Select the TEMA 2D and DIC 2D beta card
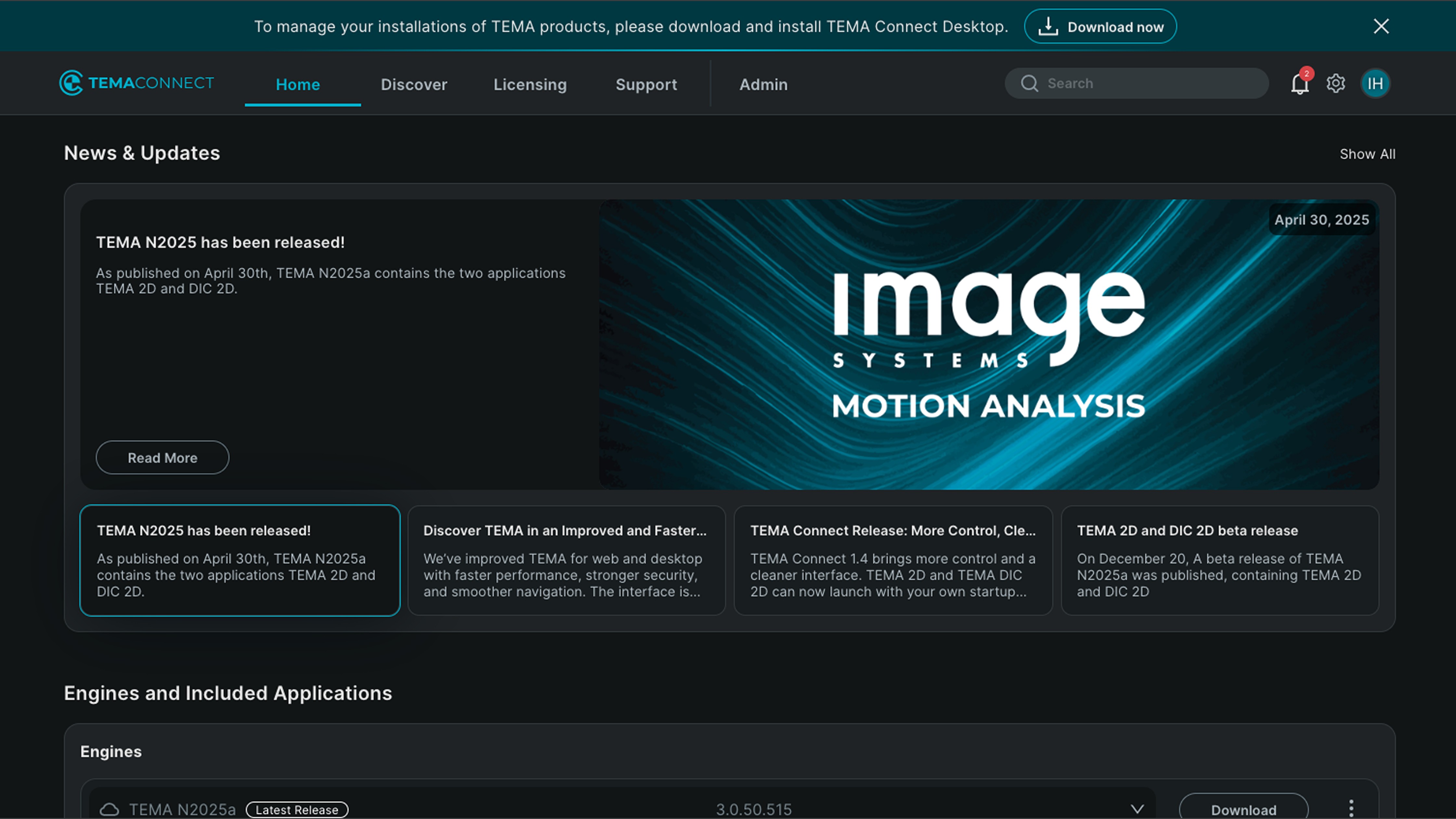Screen dimensions: 1456x819 click(1219, 560)
